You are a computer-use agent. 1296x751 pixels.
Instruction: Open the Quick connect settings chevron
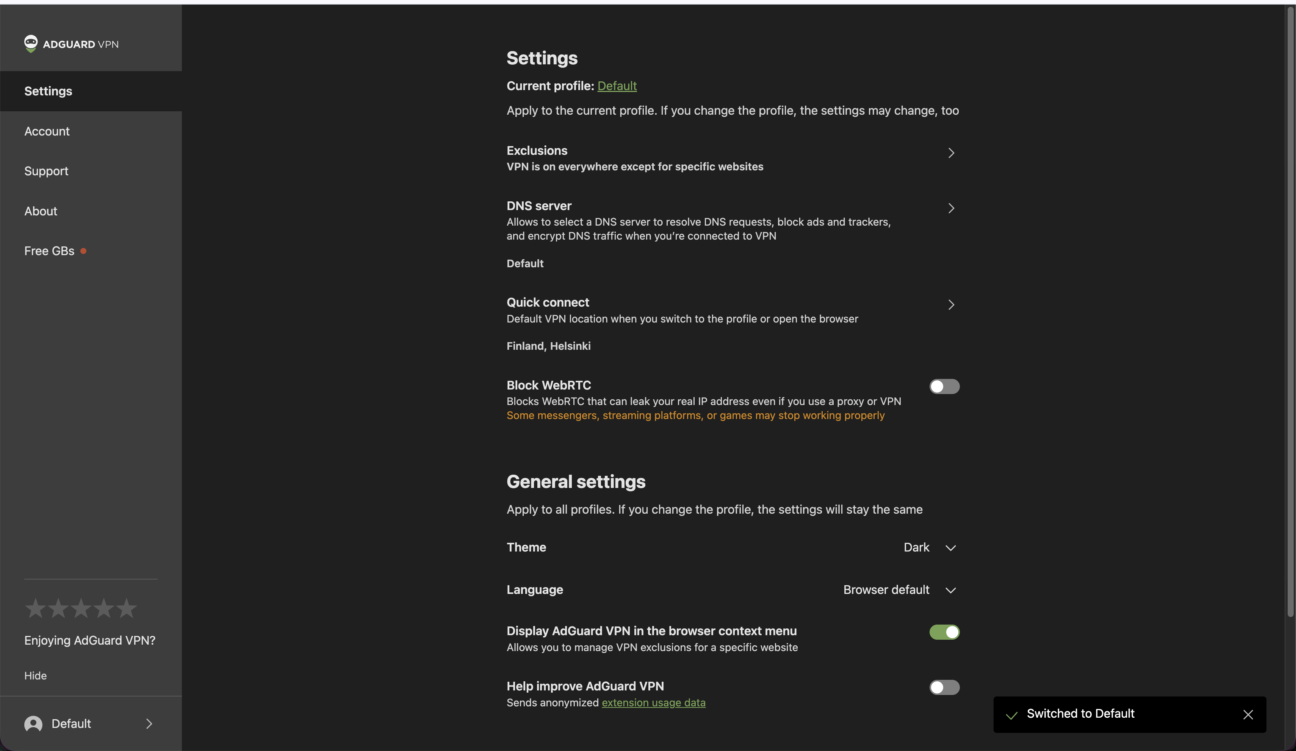(951, 305)
